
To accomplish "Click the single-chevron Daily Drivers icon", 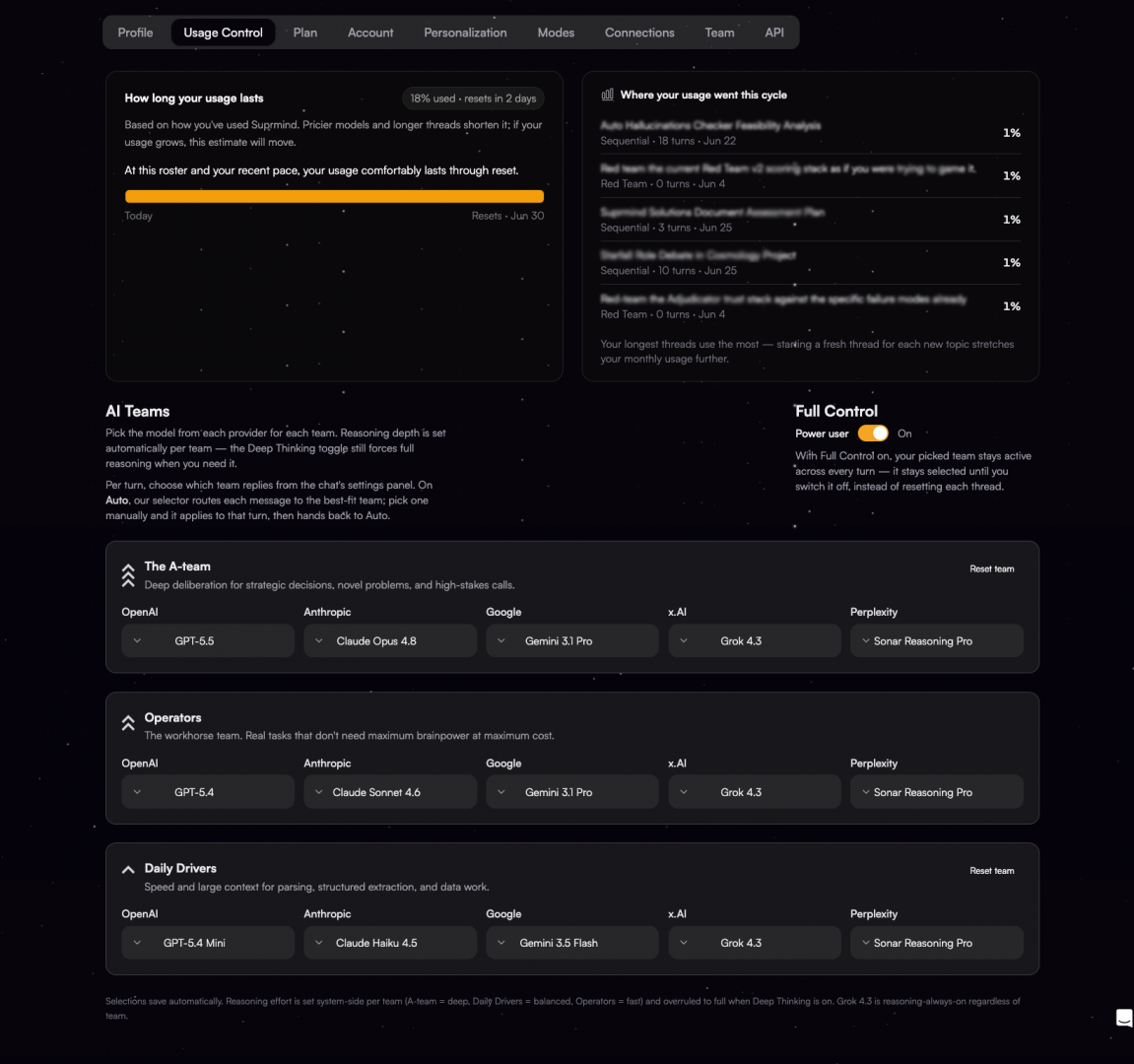I will click(x=128, y=870).
